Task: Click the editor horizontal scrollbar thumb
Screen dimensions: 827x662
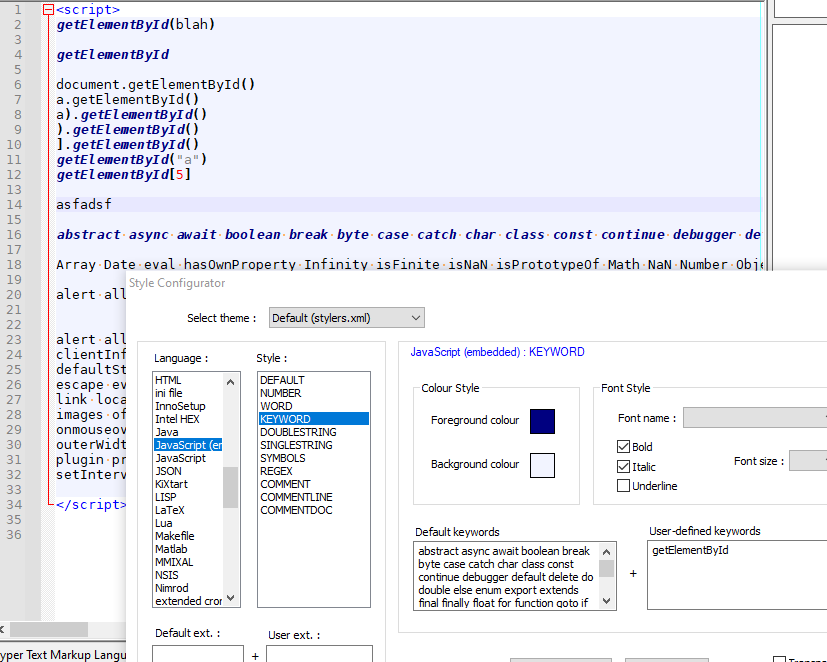Action: pos(49,629)
